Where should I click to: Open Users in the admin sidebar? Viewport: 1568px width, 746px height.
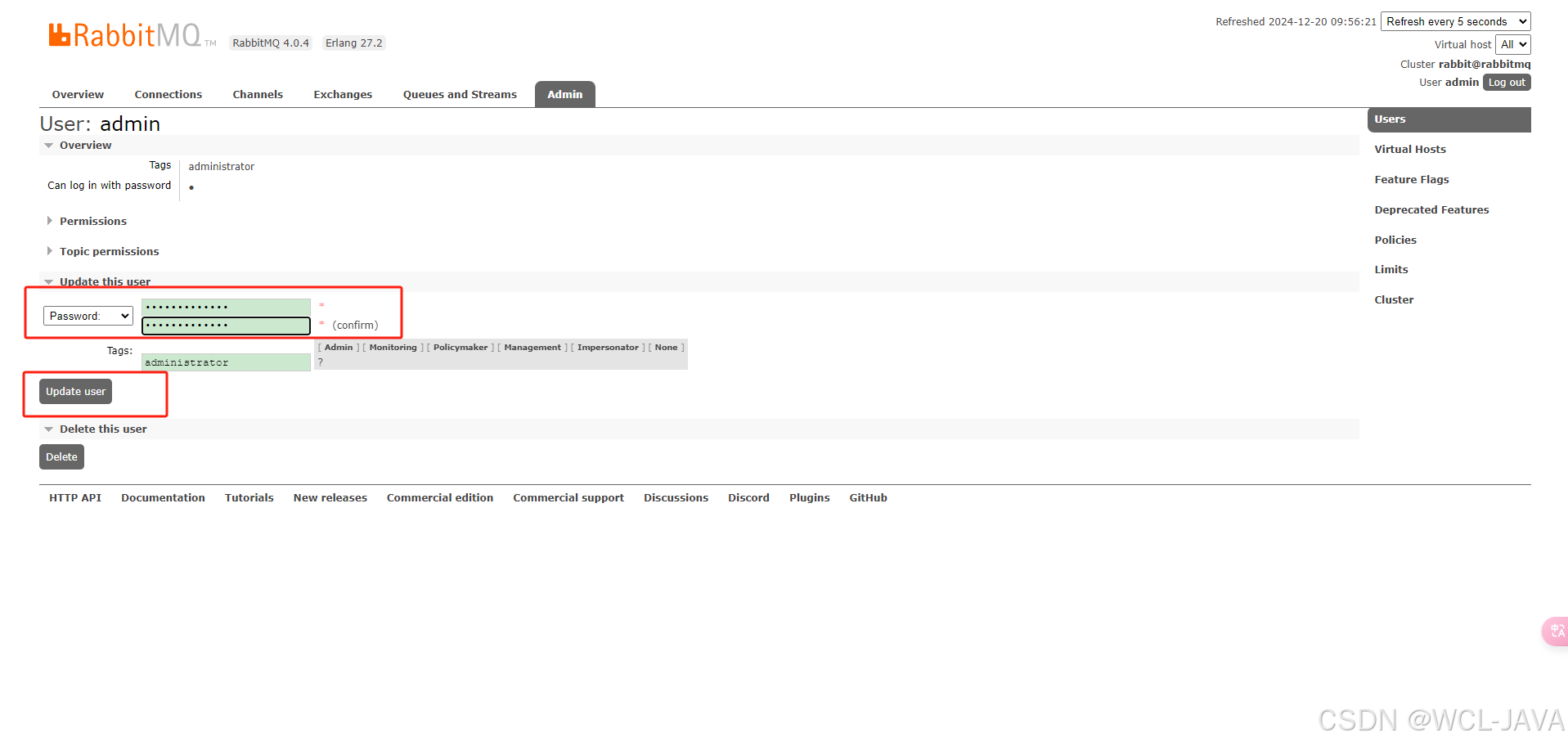tap(1449, 119)
